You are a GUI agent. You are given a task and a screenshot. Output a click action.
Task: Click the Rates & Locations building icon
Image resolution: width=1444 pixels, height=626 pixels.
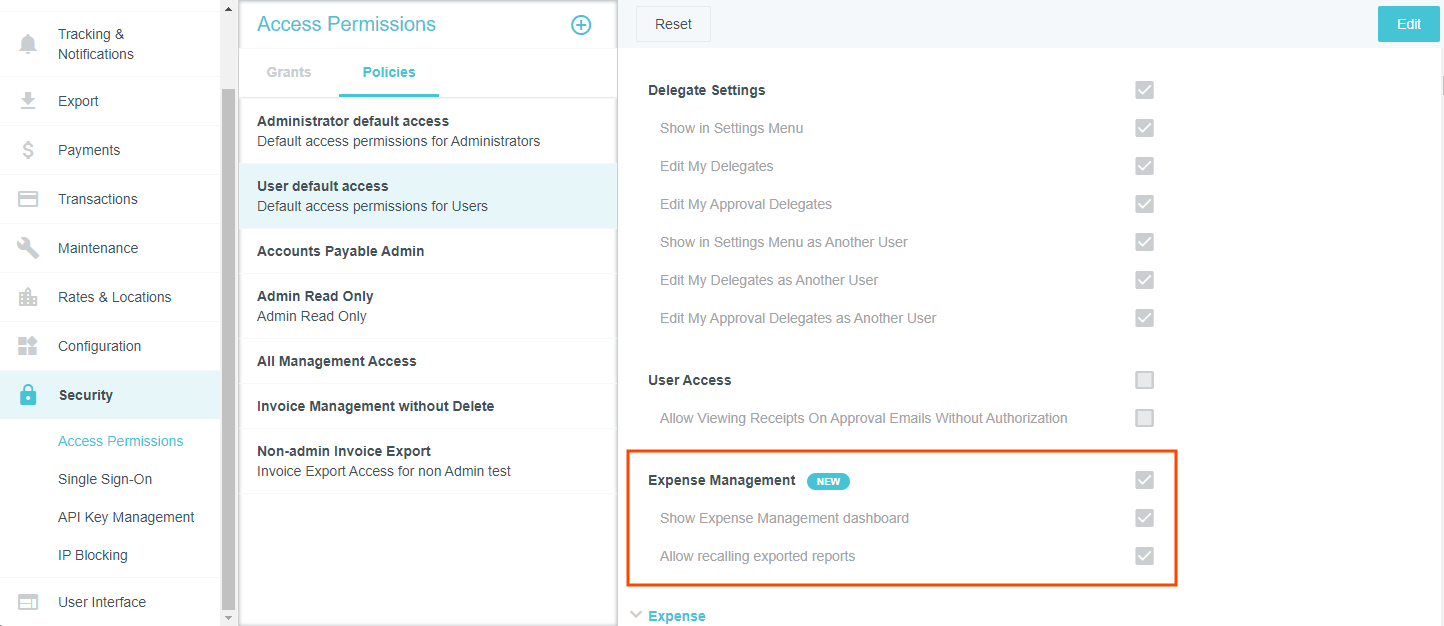pos(28,297)
